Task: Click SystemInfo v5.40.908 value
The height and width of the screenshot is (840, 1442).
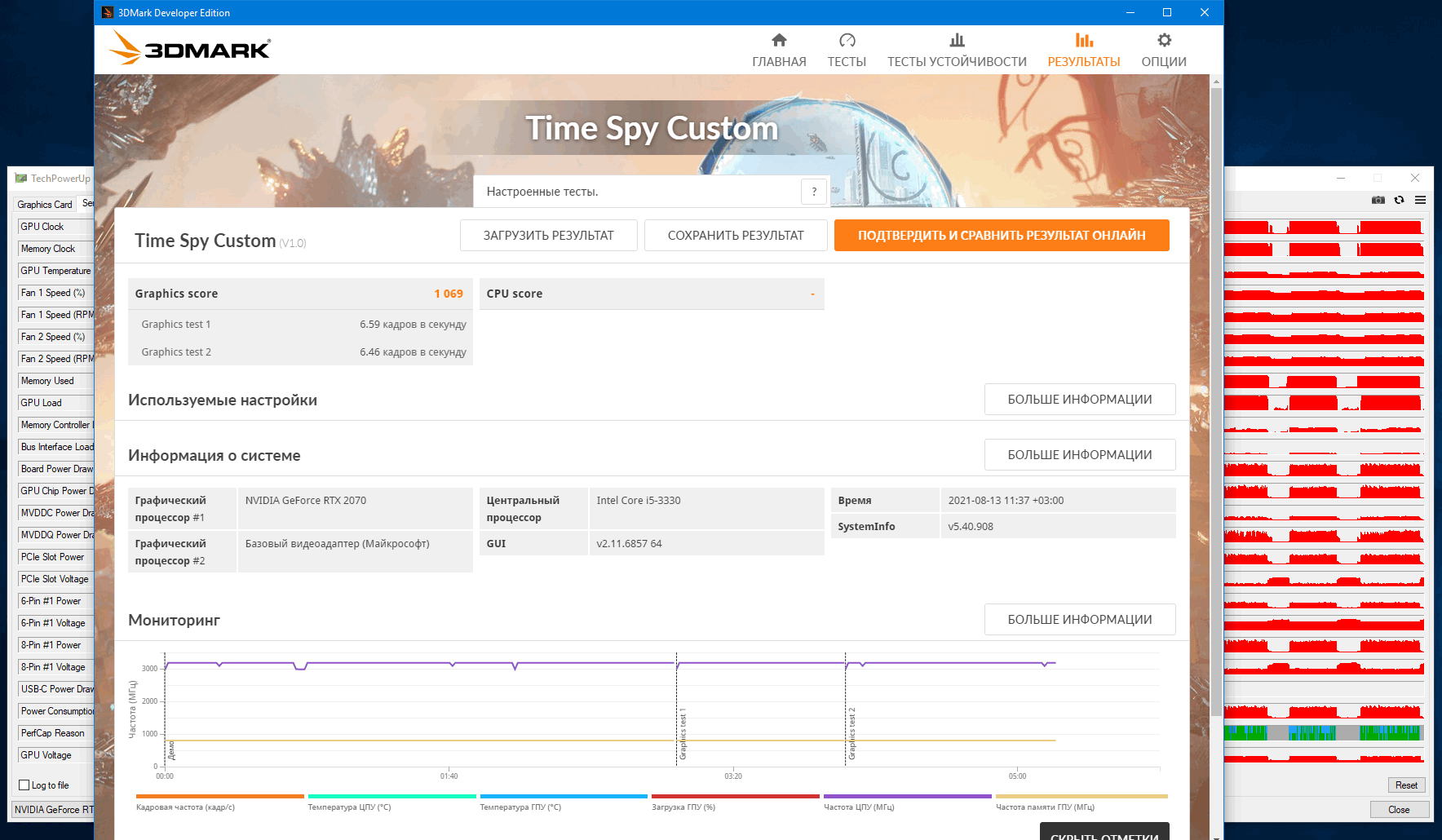Action: tap(971, 527)
